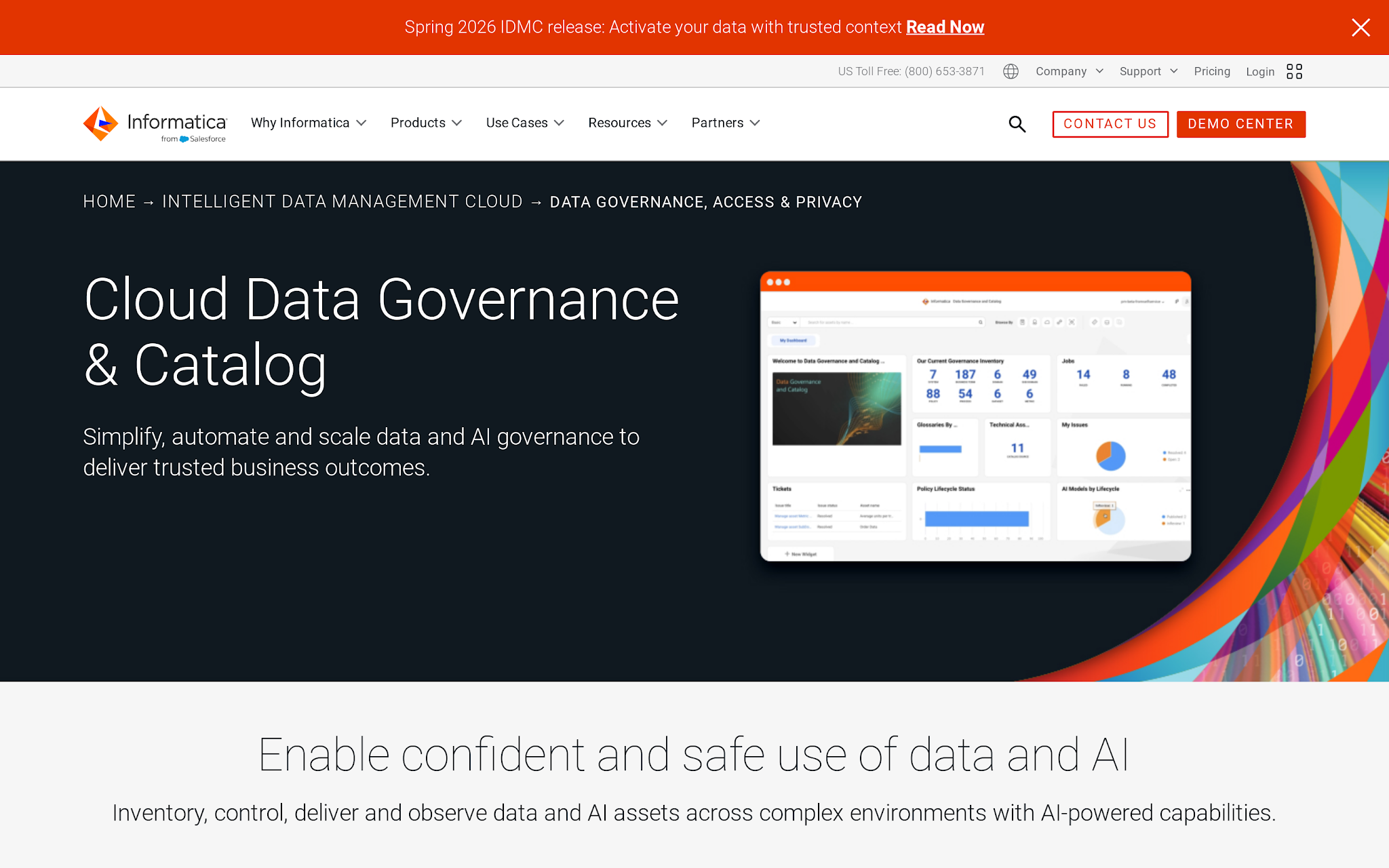Click the search magnifier icon
This screenshot has width=1389, height=868.
(1017, 124)
